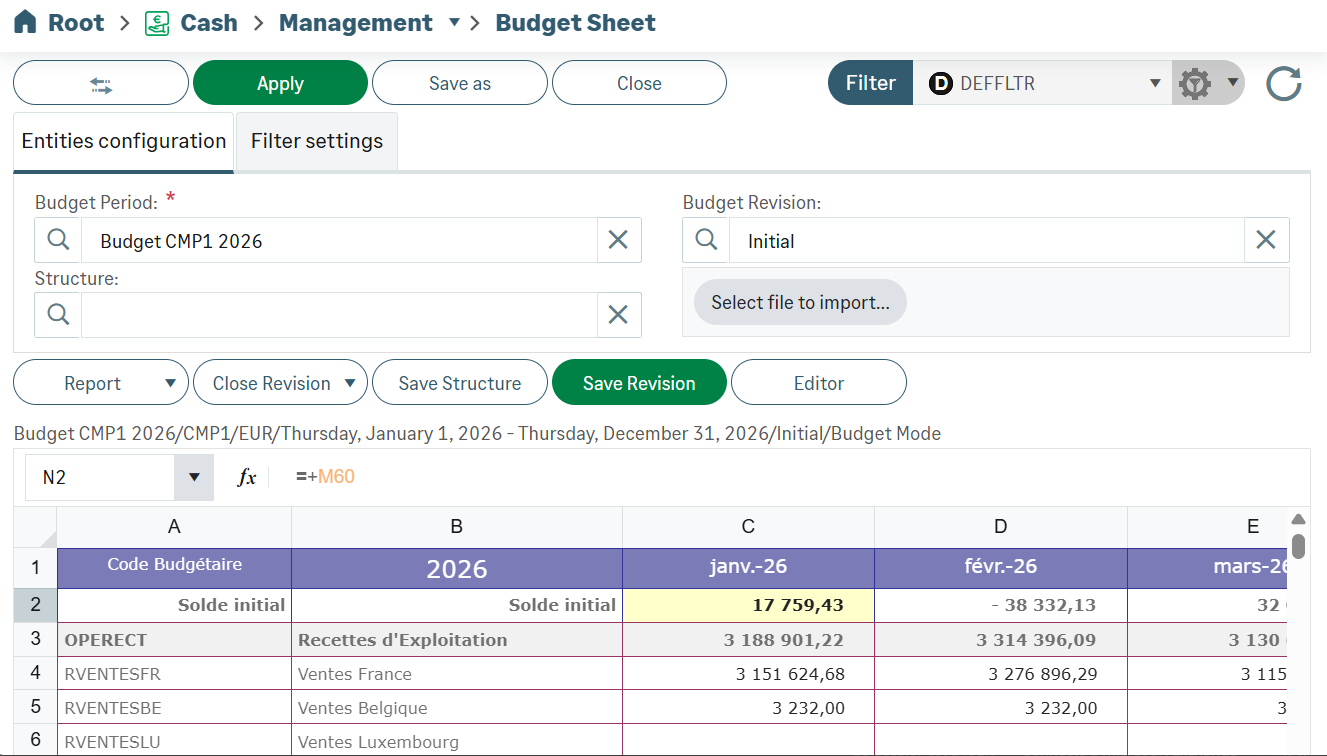Select the highlighted janv.-26 Solde initial cell

748,605
